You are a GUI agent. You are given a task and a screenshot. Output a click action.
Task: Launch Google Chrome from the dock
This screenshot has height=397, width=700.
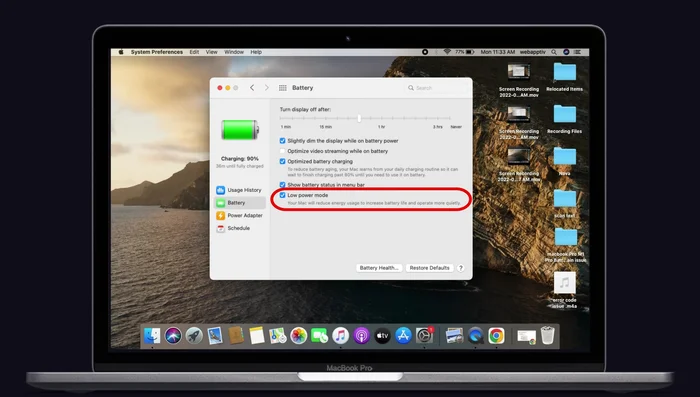pos(496,335)
